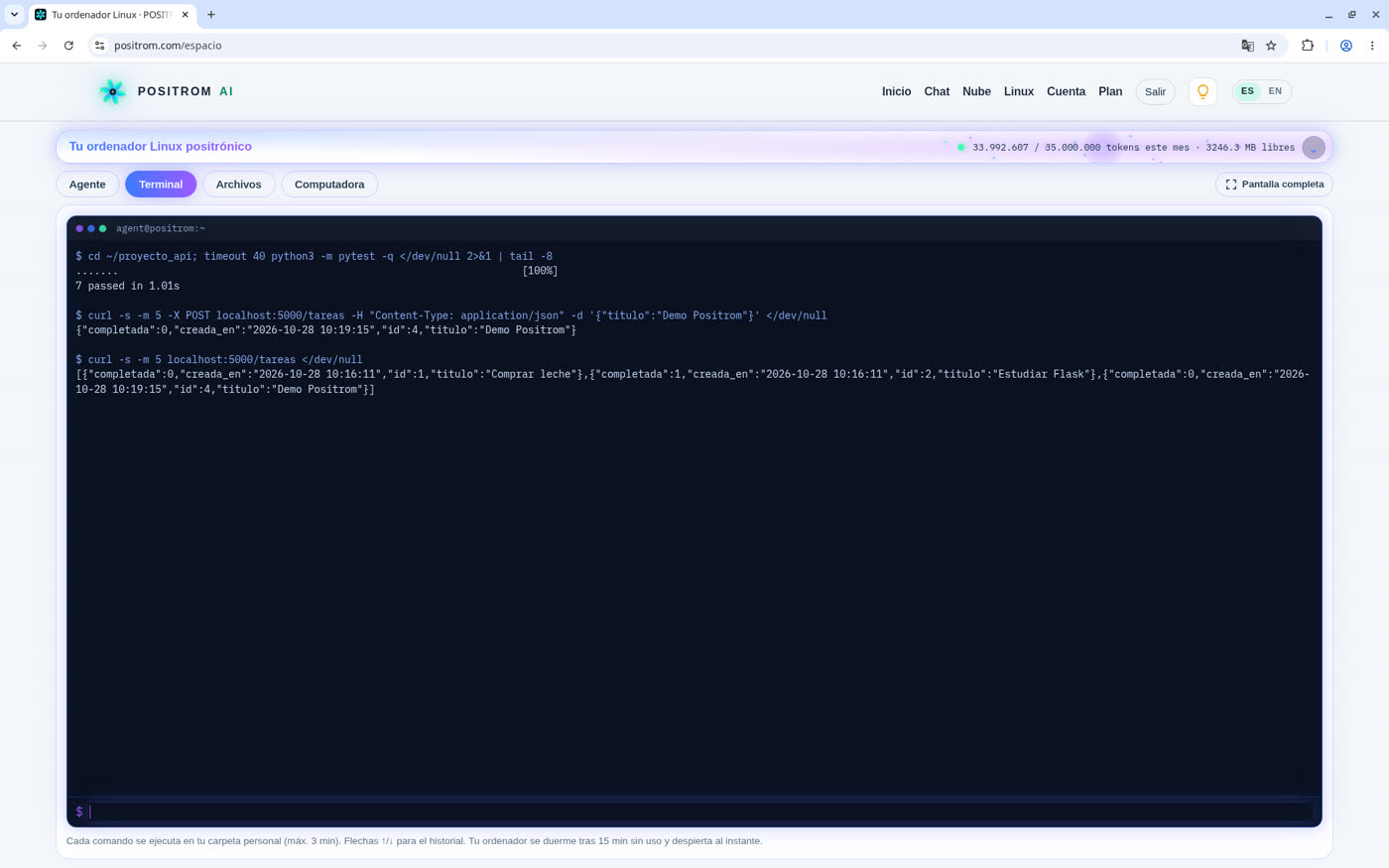Image resolution: width=1389 pixels, height=868 pixels.
Task: Open the Chat page
Action: point(937,91)
